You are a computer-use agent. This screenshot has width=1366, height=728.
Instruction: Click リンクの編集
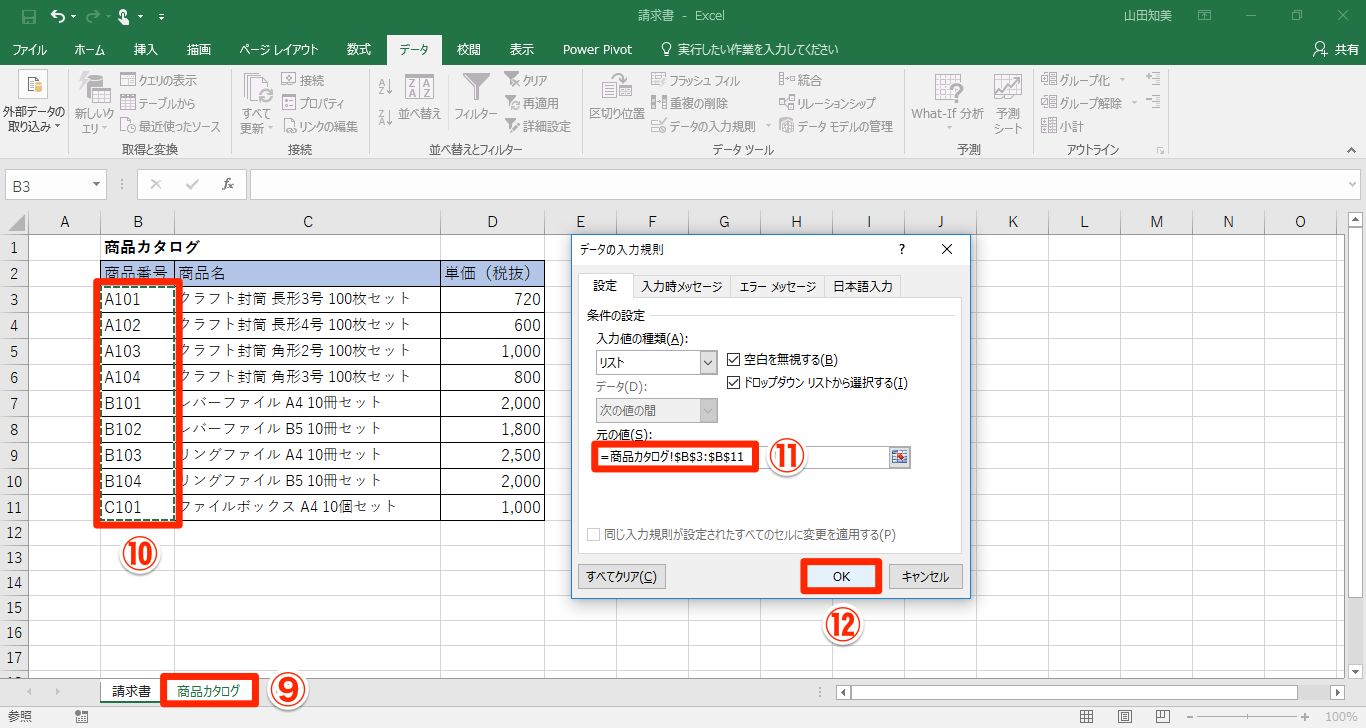click(x=320, y=126)
